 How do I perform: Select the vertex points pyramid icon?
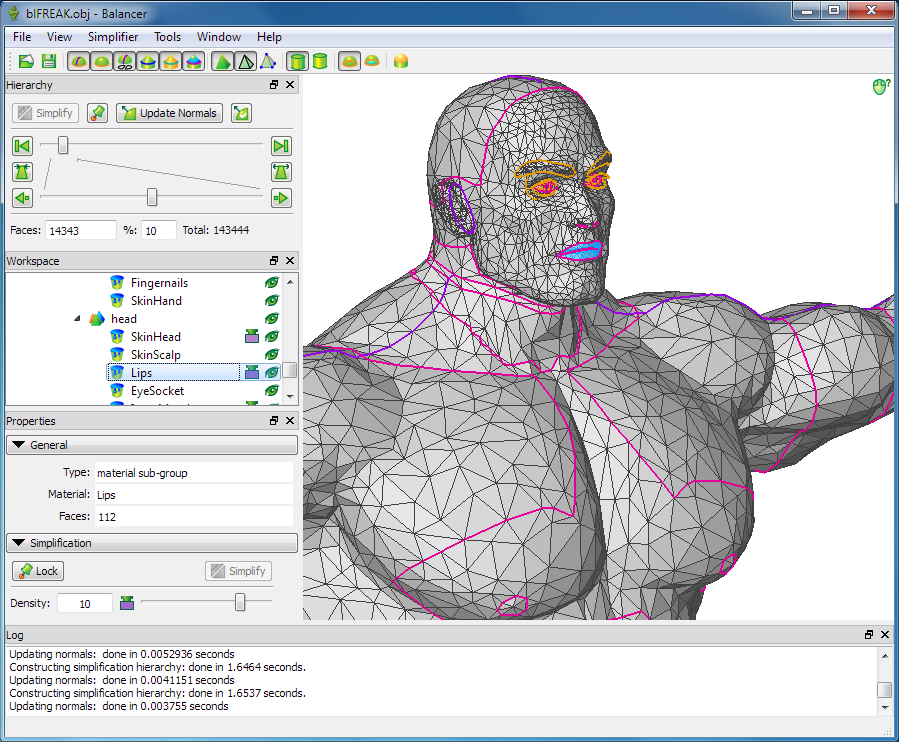(x=268, y=62)
